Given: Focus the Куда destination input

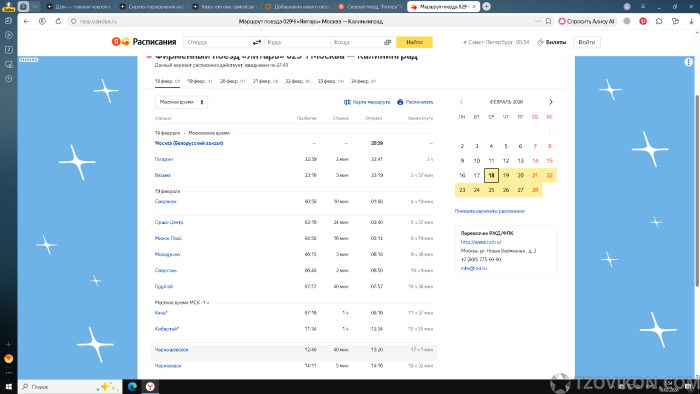Looking at the screenshot, I should pyautogui.click(x=297, y=42).
